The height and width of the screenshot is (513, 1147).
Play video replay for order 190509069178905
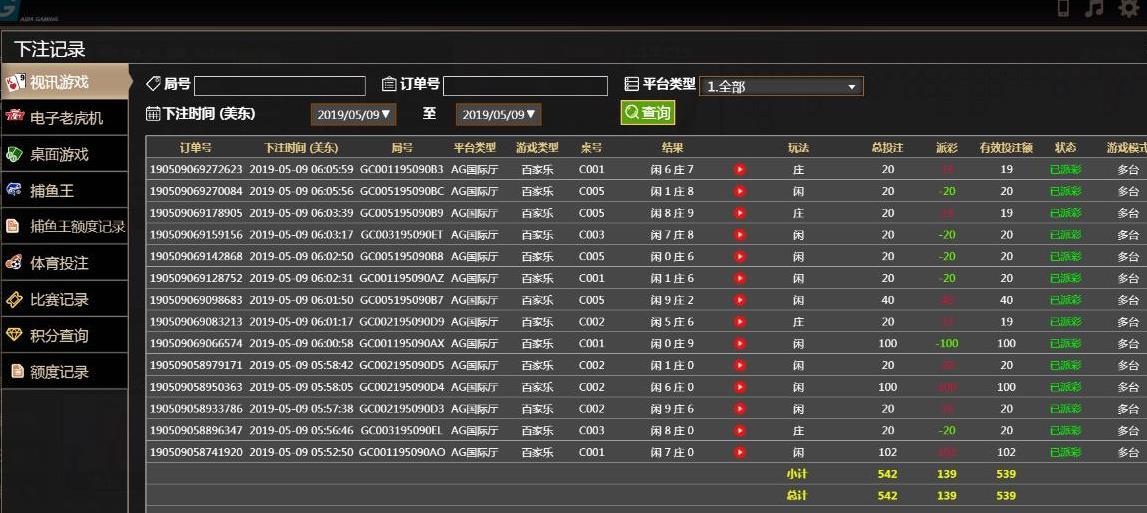(740, 213)
